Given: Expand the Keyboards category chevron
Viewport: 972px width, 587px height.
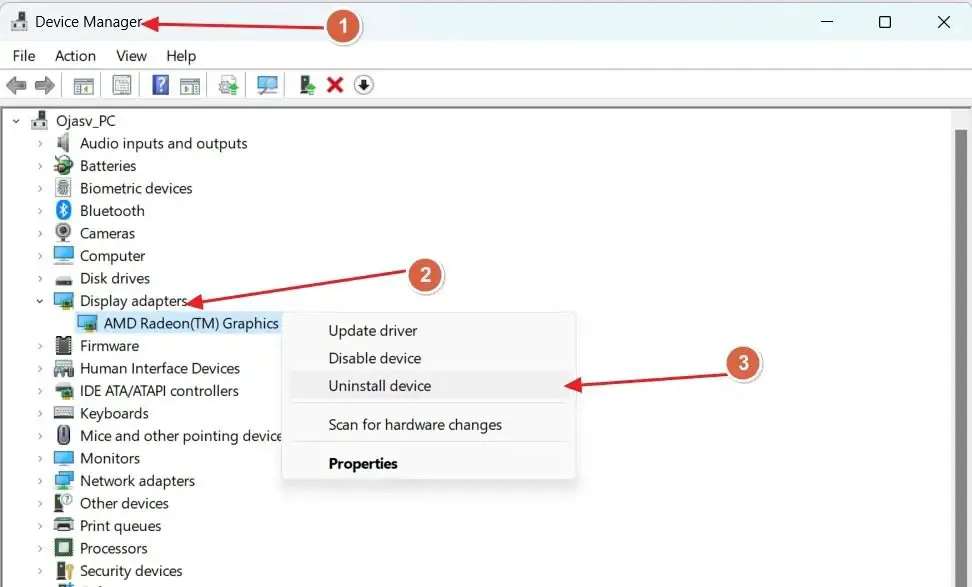Looking at the screenshot, I should coord(40,413).
